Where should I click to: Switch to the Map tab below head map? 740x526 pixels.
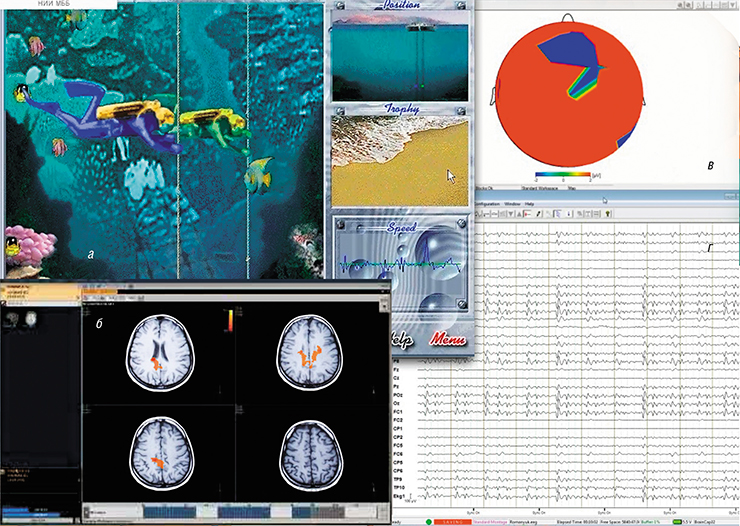(x=572, y=188)
